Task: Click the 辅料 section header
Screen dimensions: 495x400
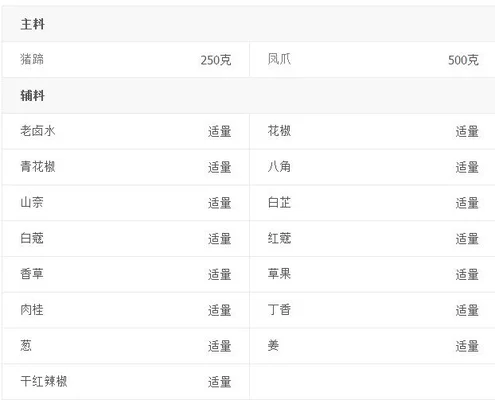Action: tap(32, 96)
